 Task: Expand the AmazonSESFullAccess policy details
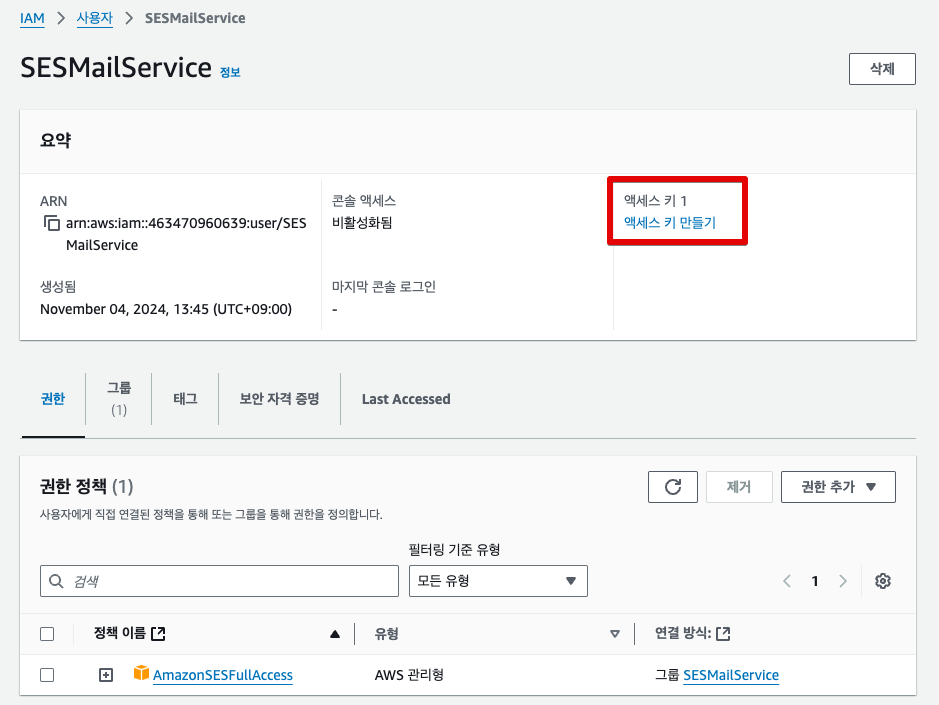105,675
